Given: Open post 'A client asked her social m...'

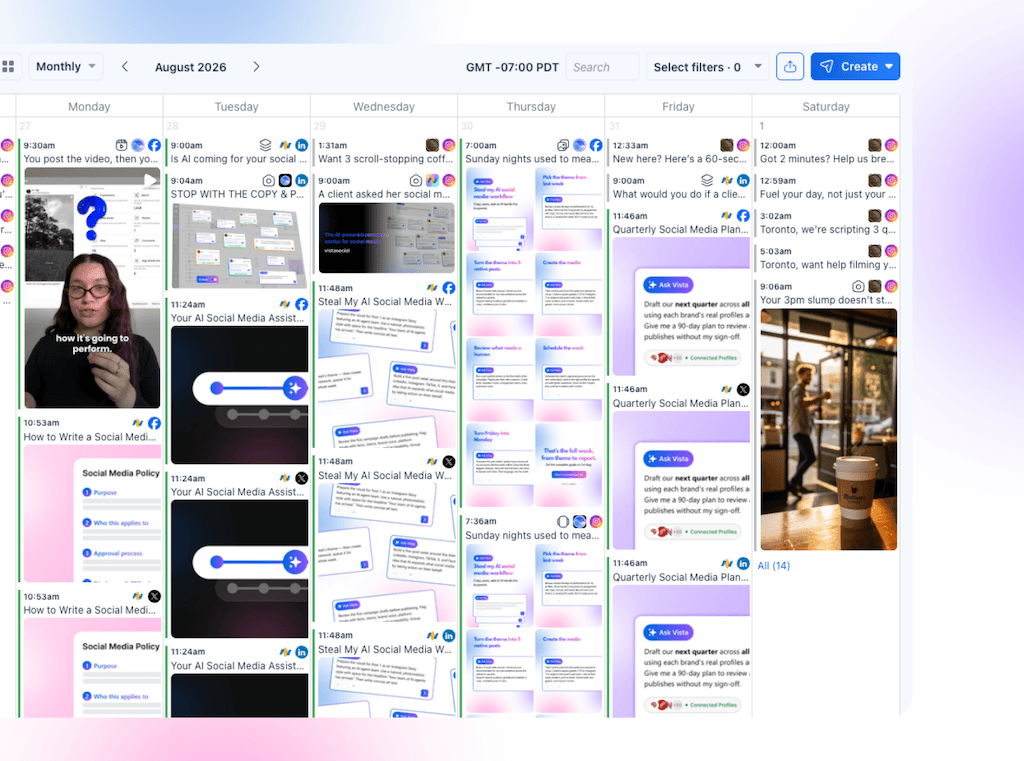Looking at the screenshot, I should [384, 194].
